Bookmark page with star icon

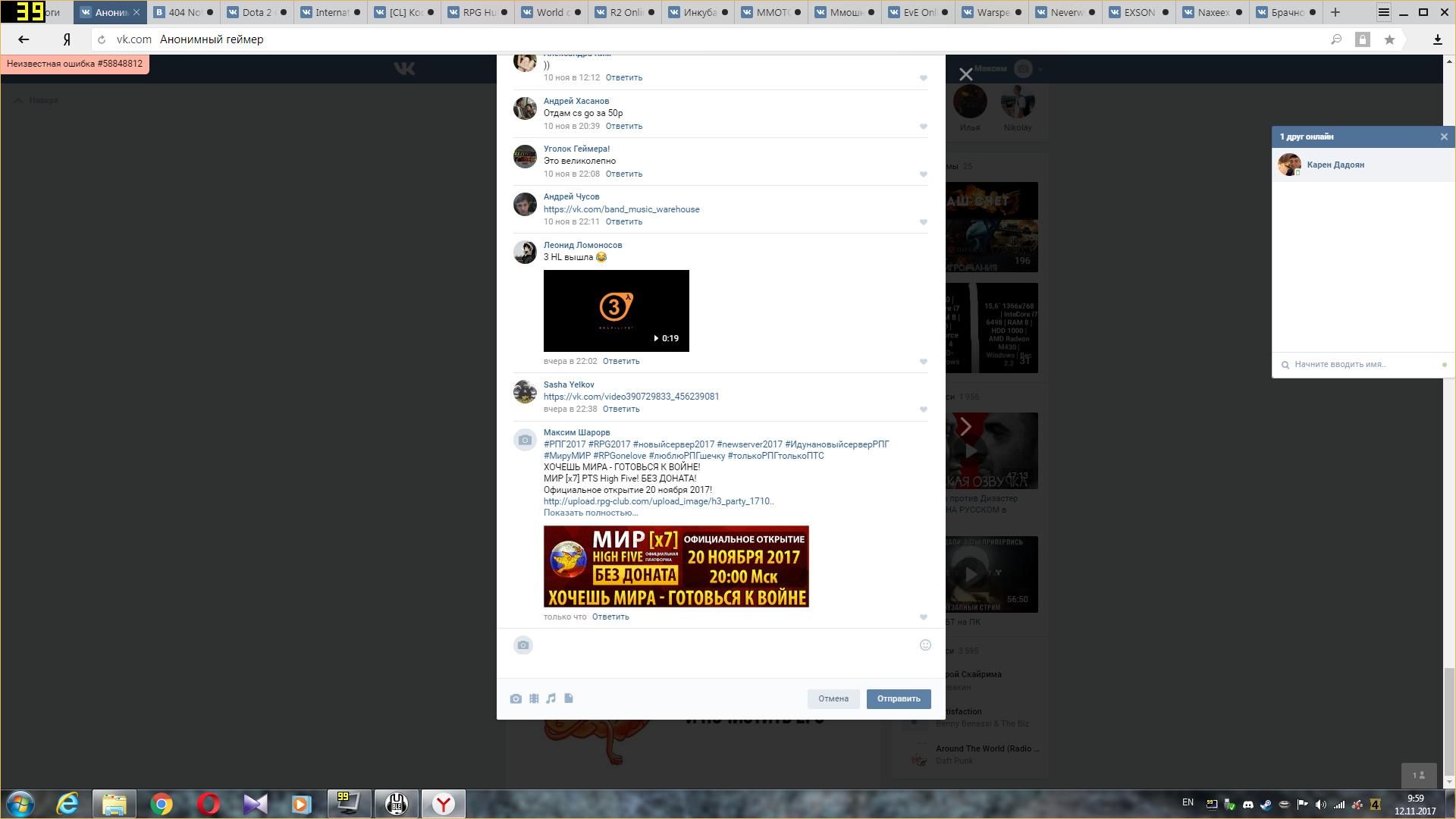point(1389,39)
